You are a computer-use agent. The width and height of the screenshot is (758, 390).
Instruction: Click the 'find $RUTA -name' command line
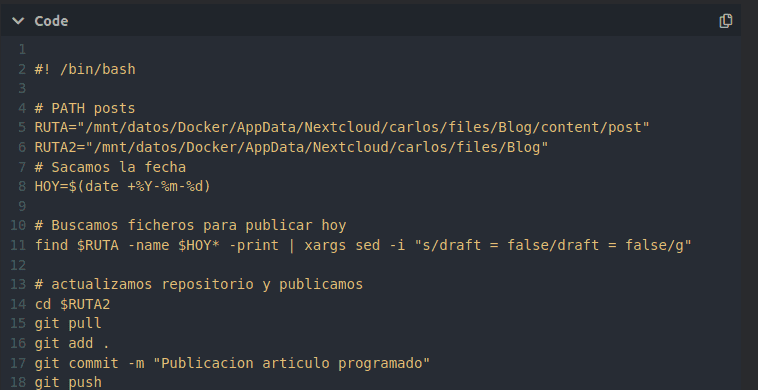tap(363, 246)
